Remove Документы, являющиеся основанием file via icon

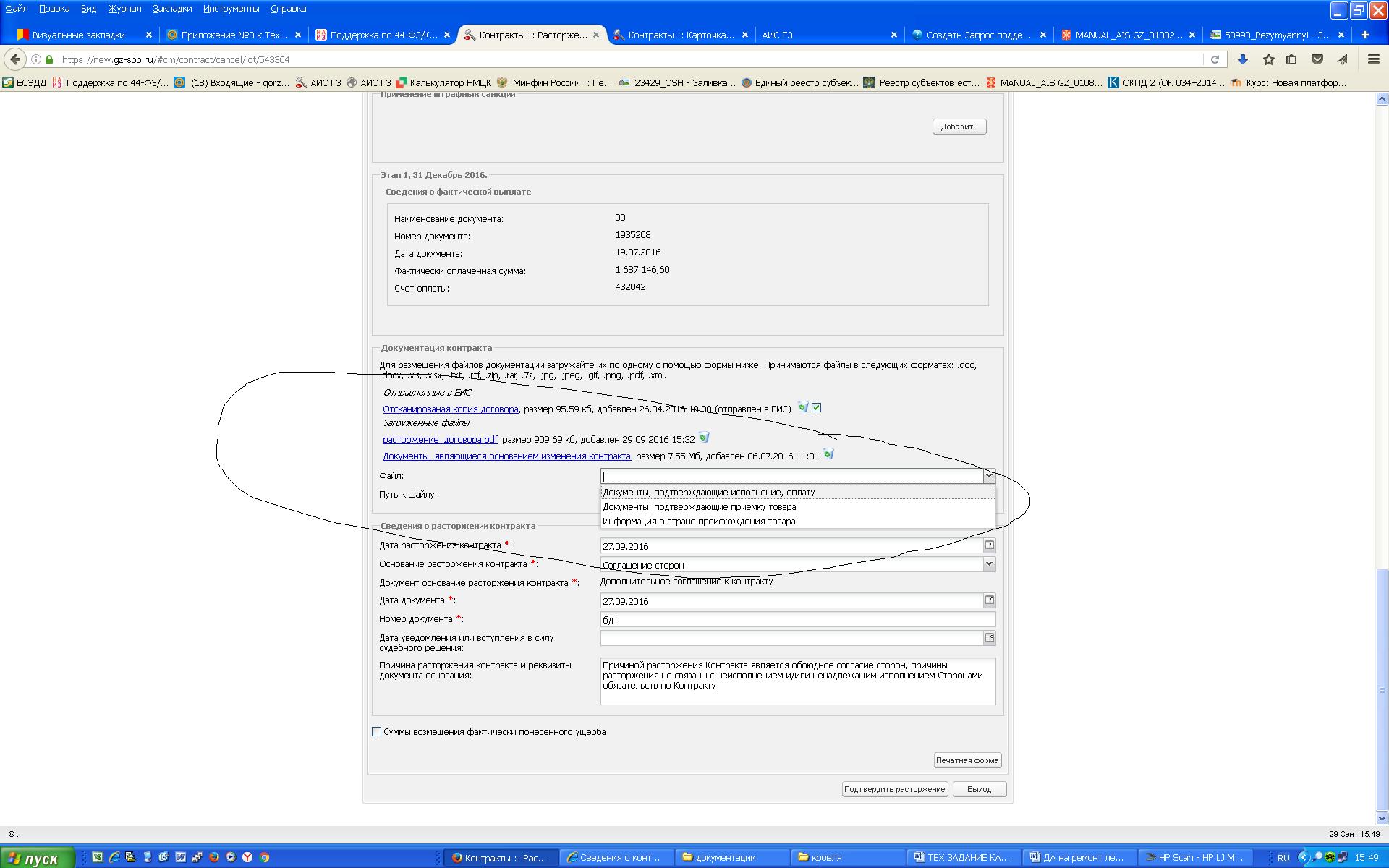(x=828, y=454)
